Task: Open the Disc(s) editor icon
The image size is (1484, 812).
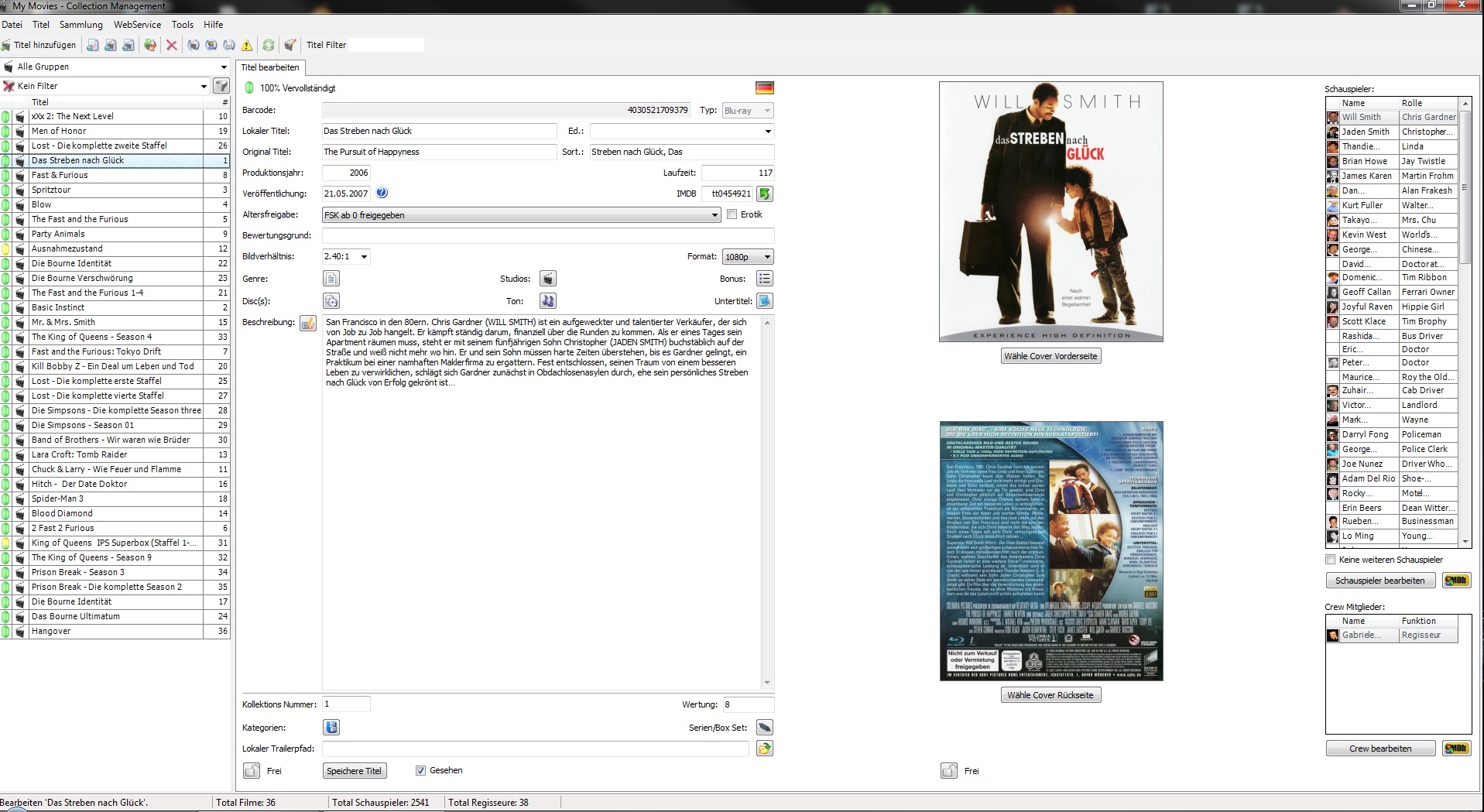Action: (x=331, y=301)
